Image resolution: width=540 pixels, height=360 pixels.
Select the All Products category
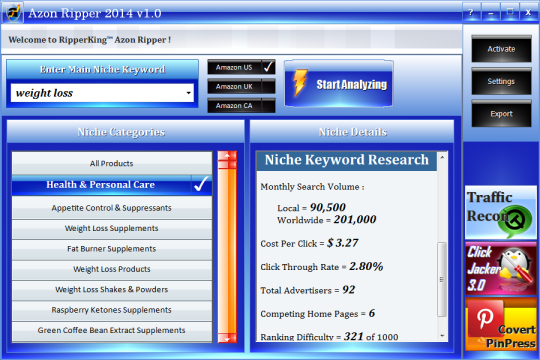point(112,163)
